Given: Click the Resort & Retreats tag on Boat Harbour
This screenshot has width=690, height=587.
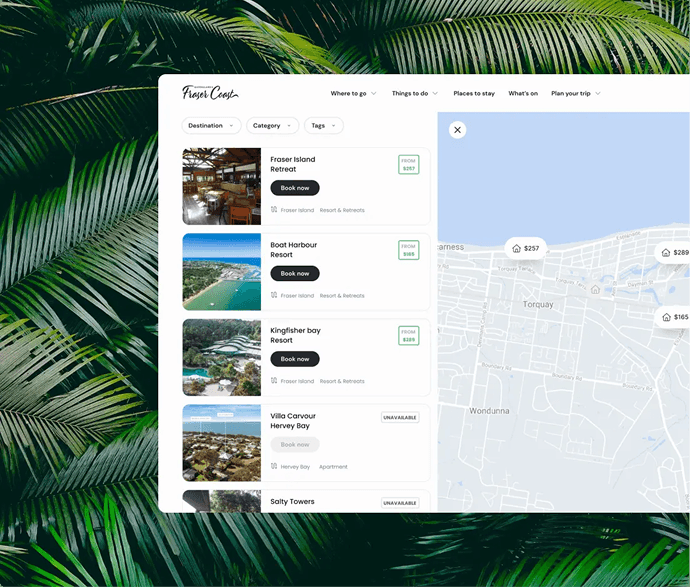Looking at the screenshot, I should point(342,296).
